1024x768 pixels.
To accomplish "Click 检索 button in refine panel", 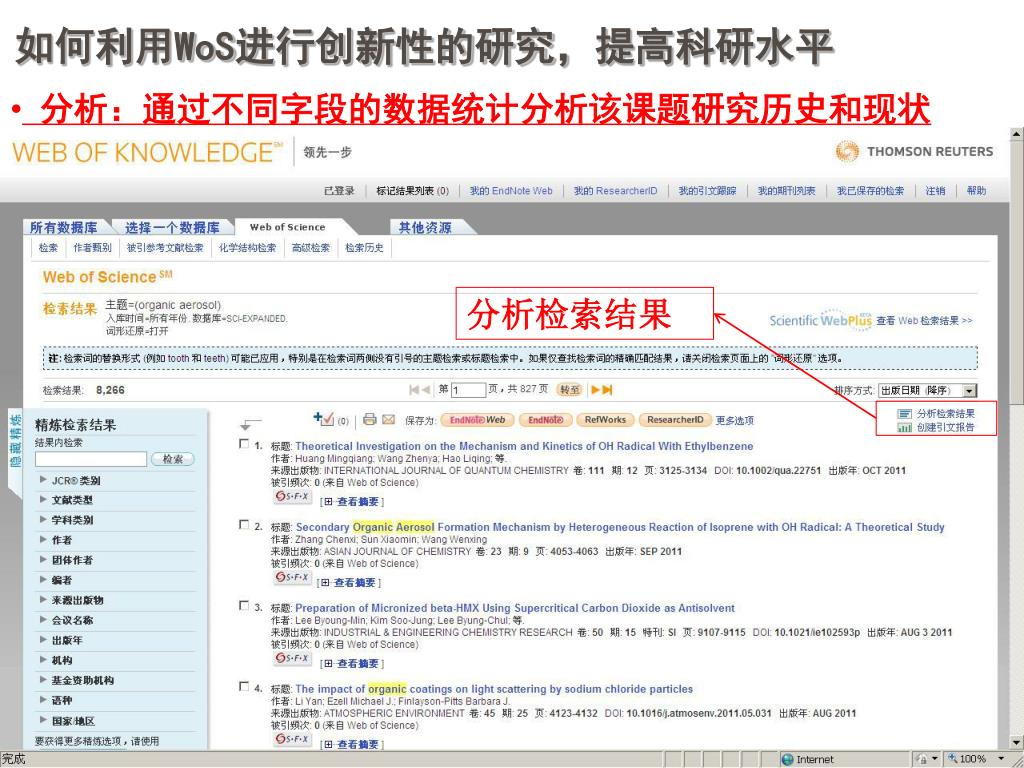I will click(173, 459).
